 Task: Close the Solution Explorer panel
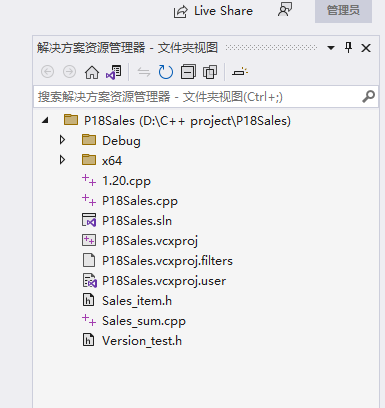tap(366, 48)
